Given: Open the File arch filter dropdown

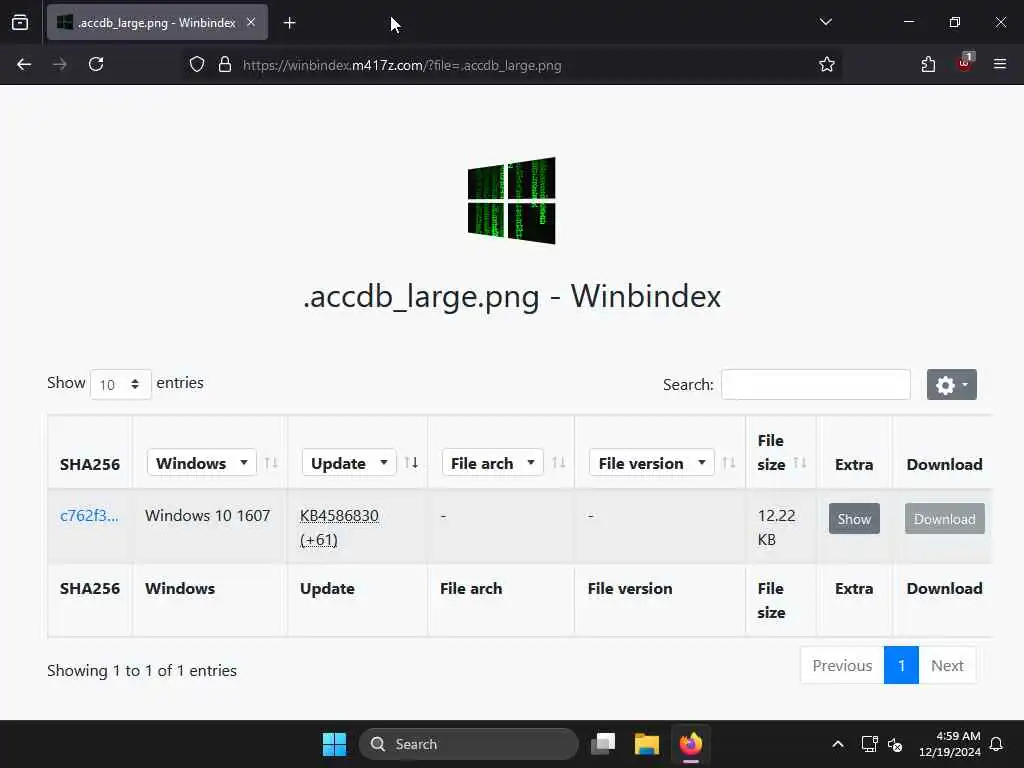Looking at the screenshot, I should [x=492, y=463].
